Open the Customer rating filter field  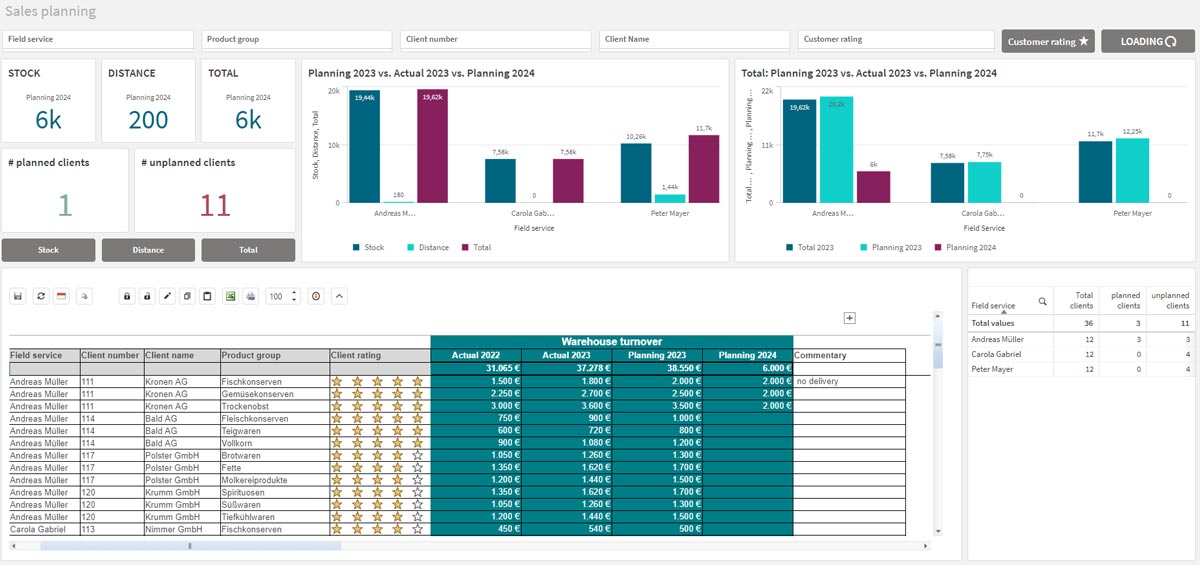click(894, 40)
